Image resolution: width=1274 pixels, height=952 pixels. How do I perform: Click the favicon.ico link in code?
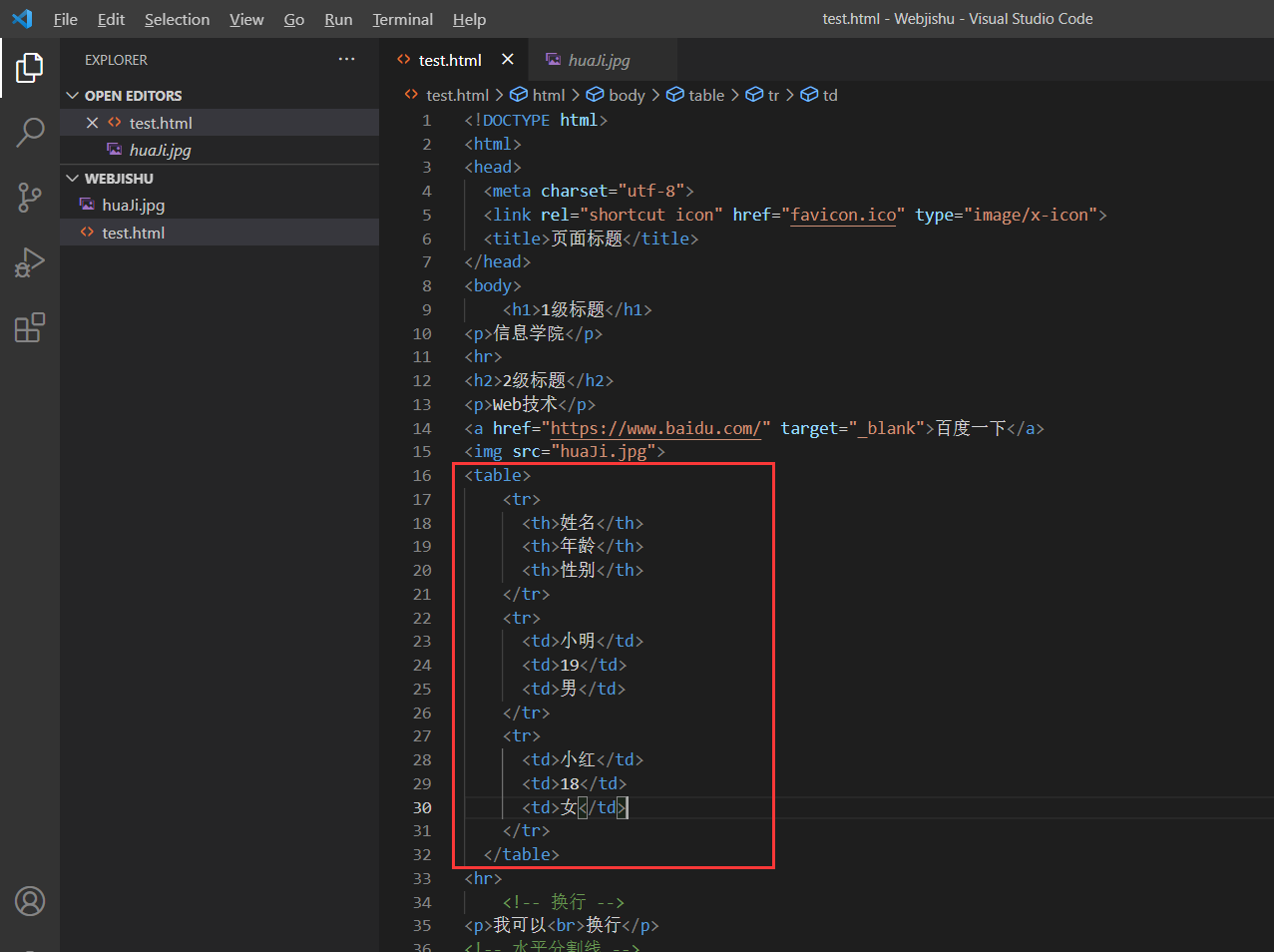pyautogui.click(x=843, y=215)
